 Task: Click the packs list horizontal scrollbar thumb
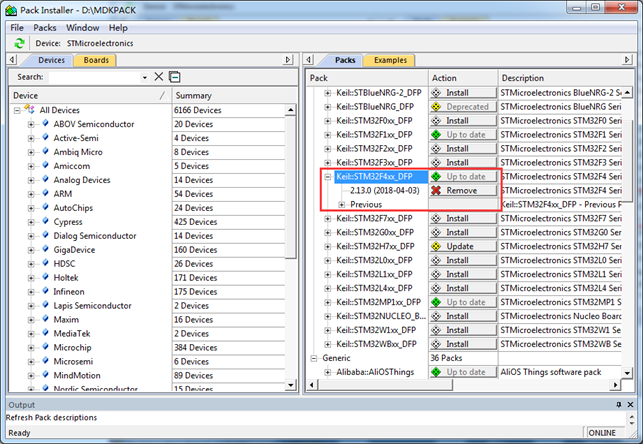(385, 385)
